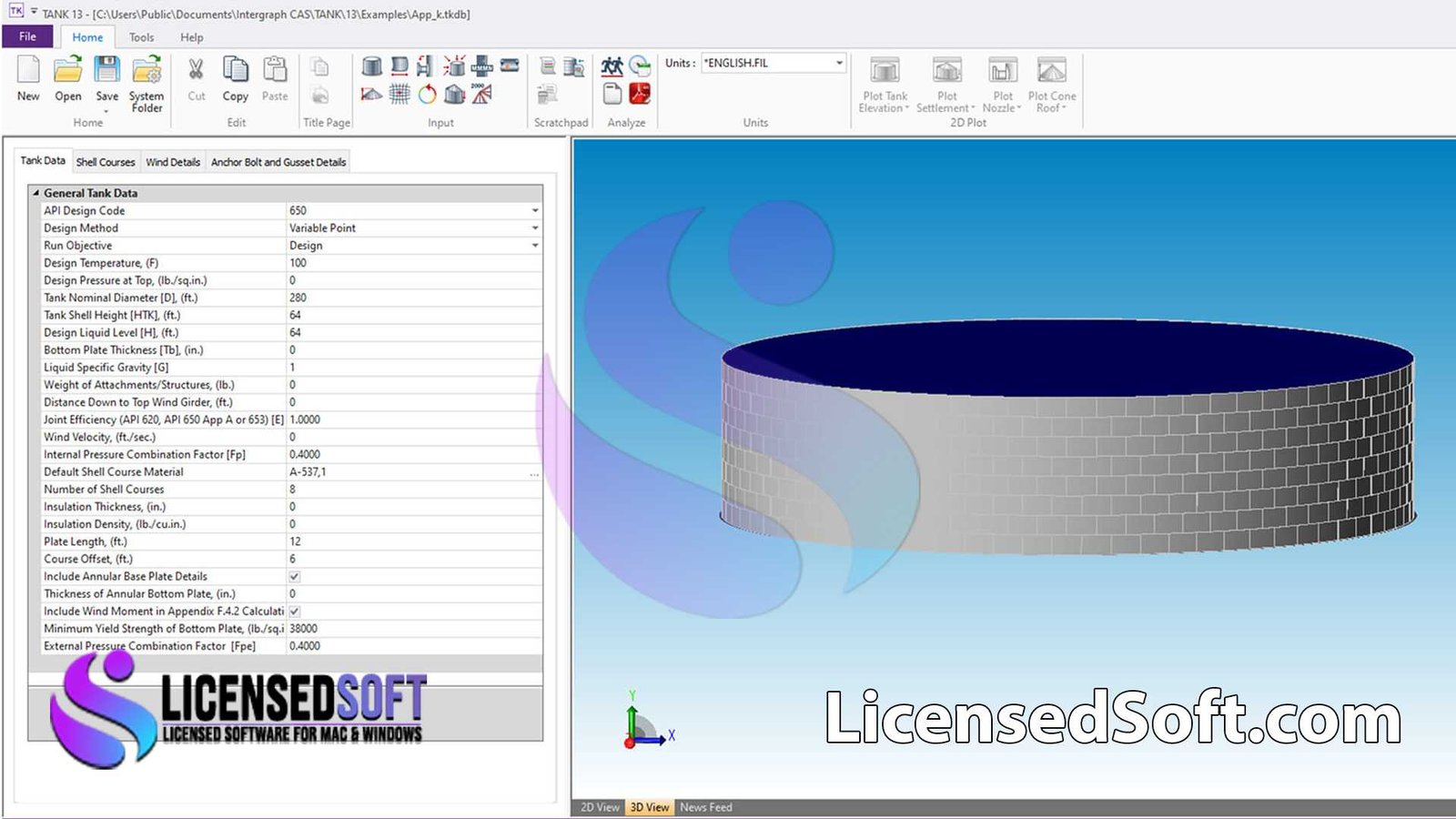Click the domed silo tank icon
Image resolution: width=1456 pixels, height=819 pixels.
[454, 94]
